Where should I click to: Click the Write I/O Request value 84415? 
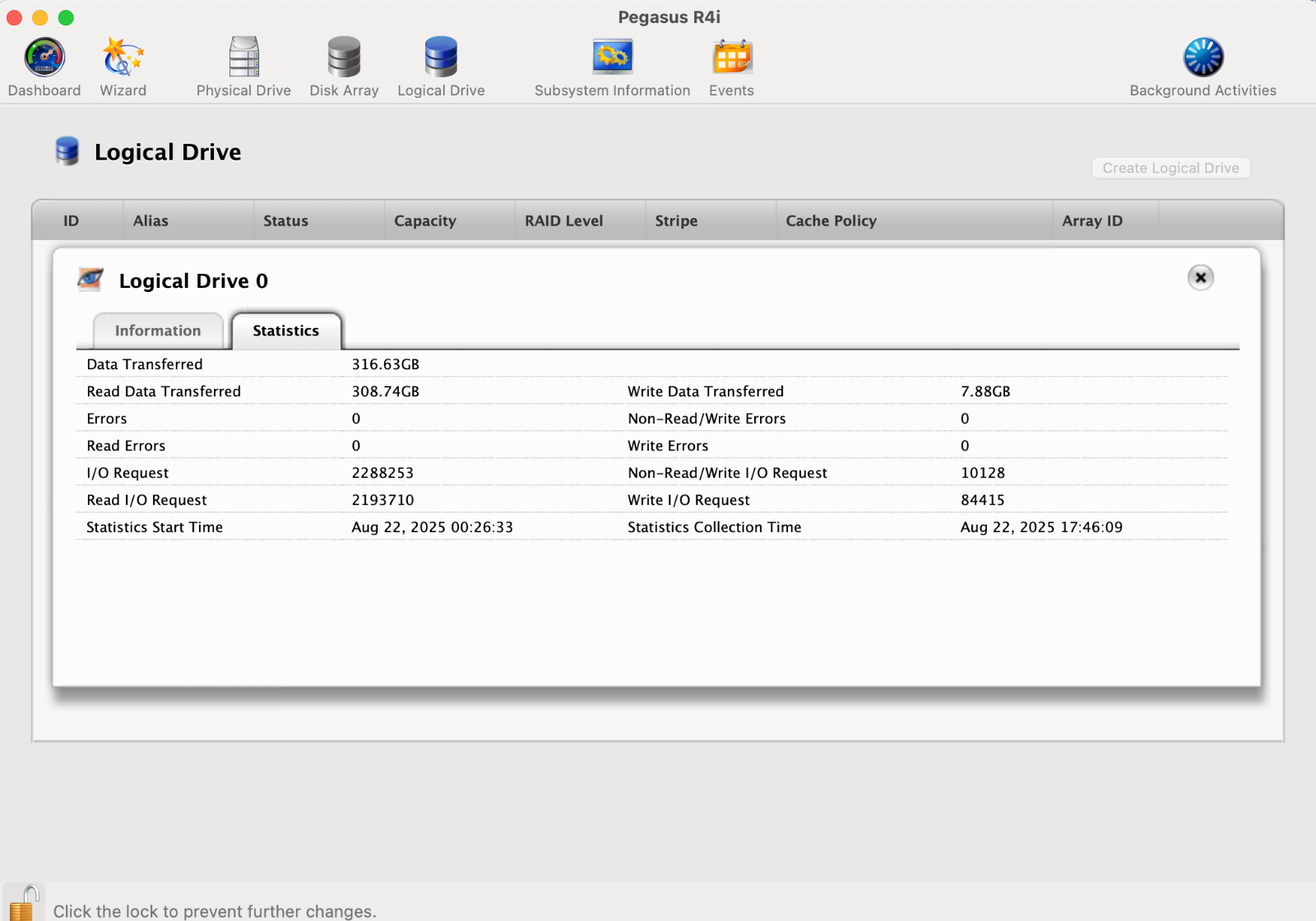pyautogui.click(x=983, y=500)
